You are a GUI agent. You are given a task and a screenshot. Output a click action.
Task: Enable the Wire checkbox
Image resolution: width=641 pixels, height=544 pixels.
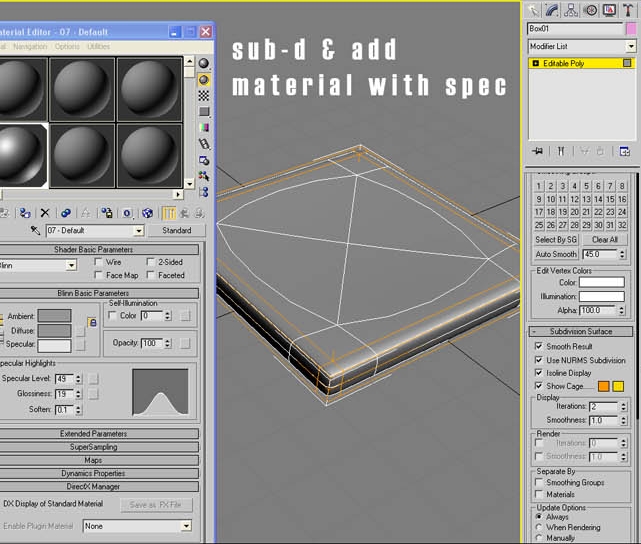pos(99,262)
